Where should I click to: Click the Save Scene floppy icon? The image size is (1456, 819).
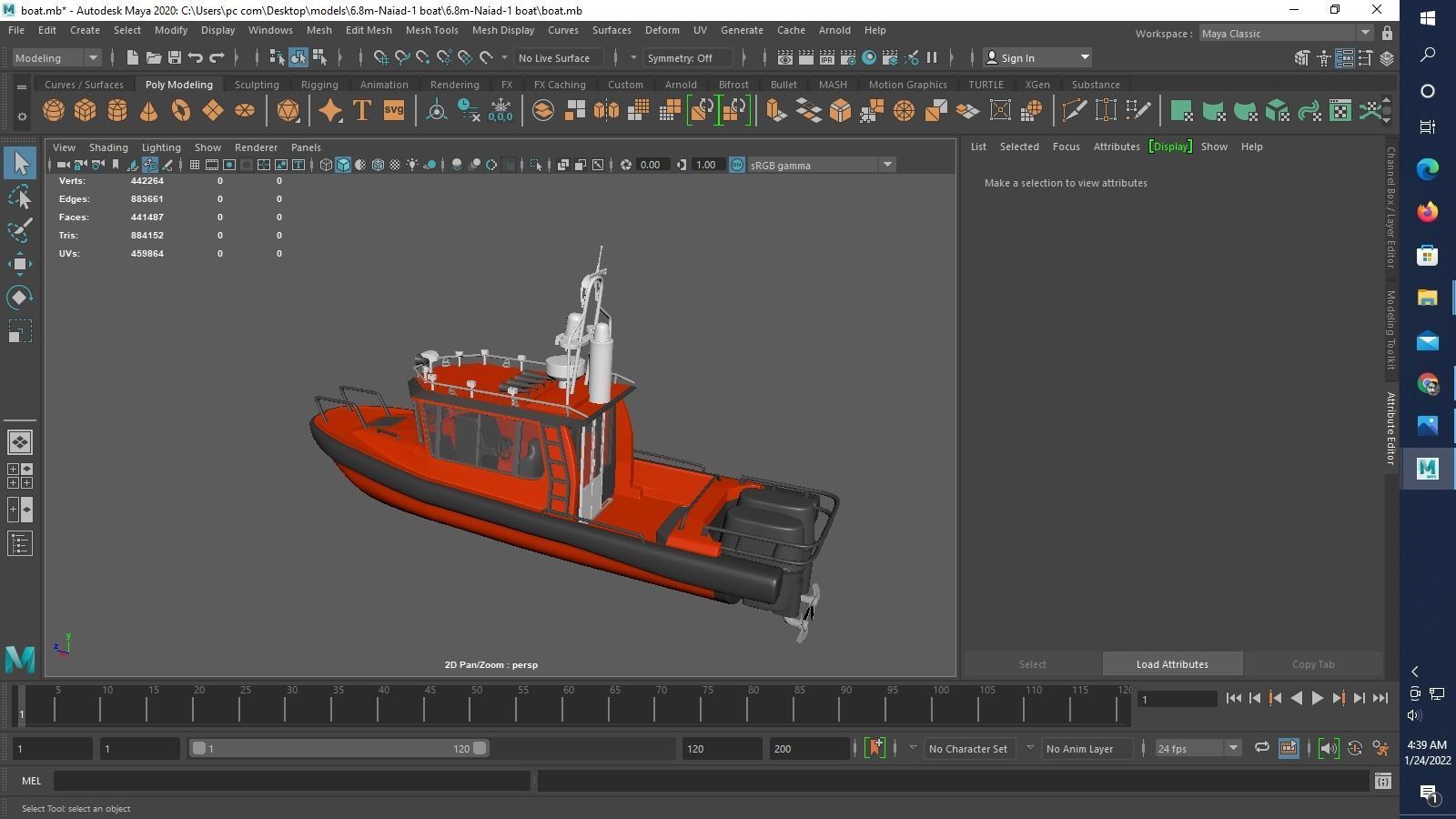click(x=175, y=57)
